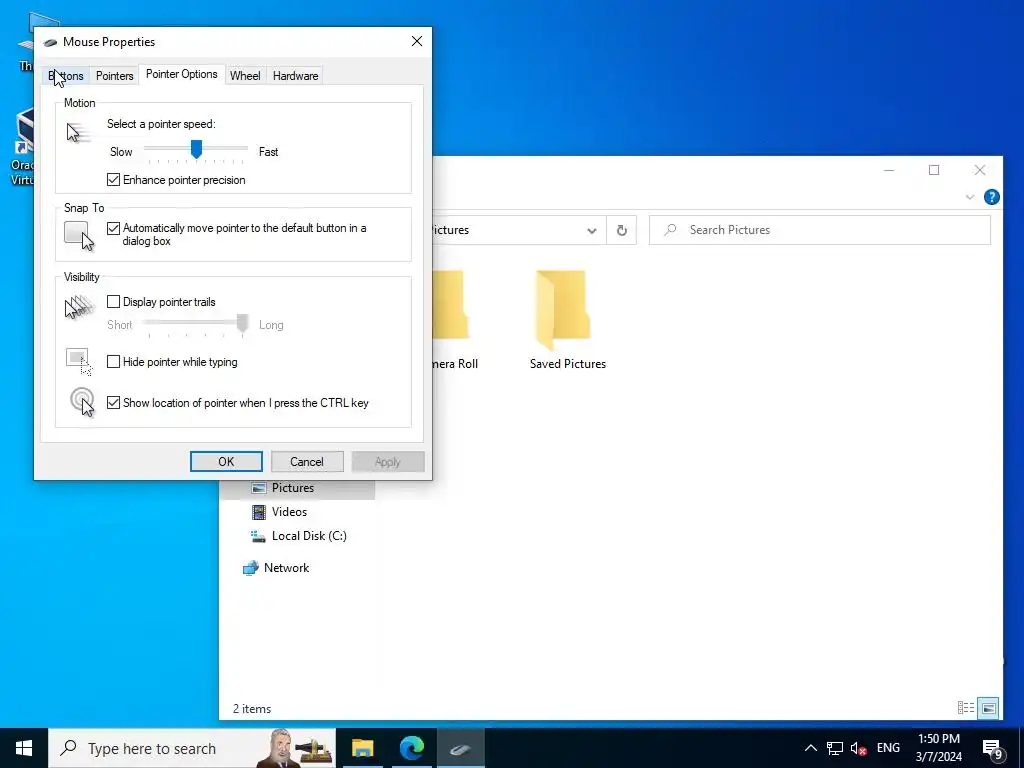Click the search highlight image in taskbar
The image size is (1024, 768).
(295, 748)
